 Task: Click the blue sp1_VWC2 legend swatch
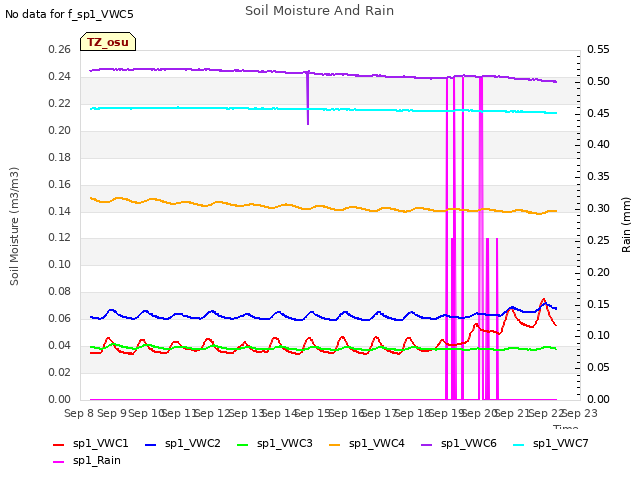pyautogui.click(x=151, y=444)
